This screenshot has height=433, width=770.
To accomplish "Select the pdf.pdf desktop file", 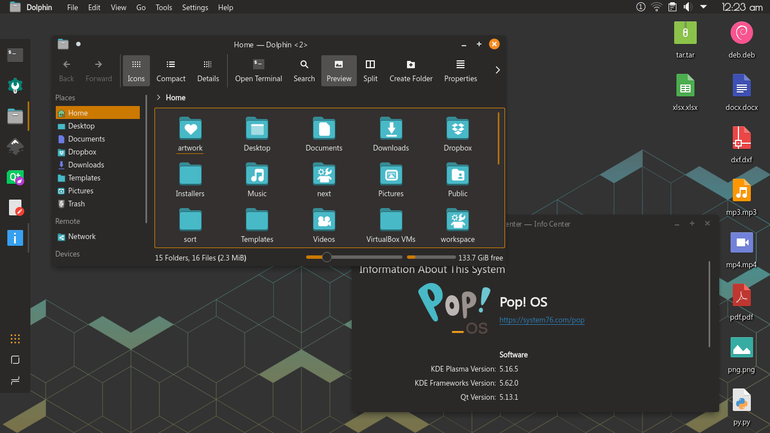I will pyautogui.click(x=741, y=303).
